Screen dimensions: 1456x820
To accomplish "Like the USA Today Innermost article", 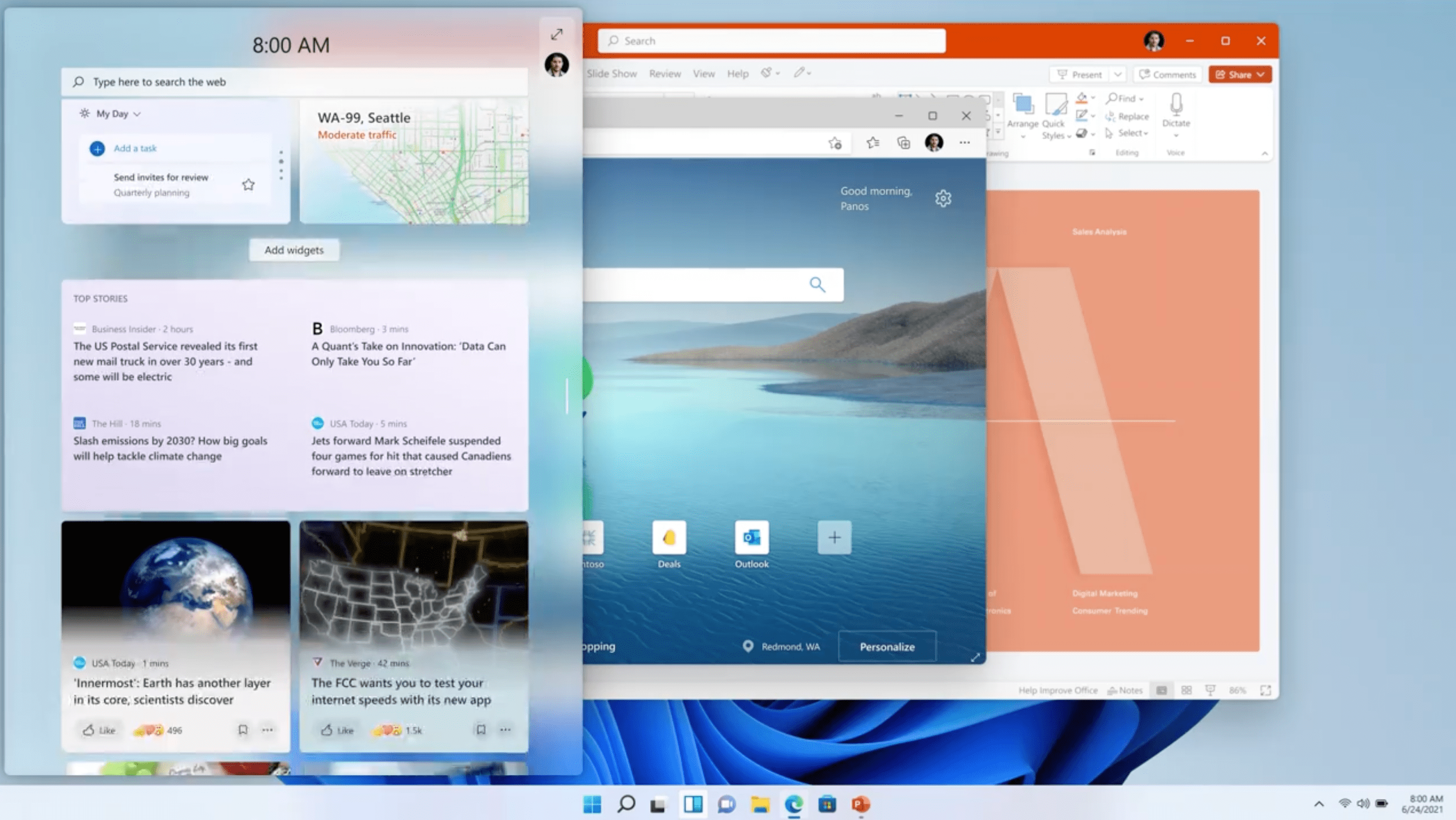I will point(99,729).
